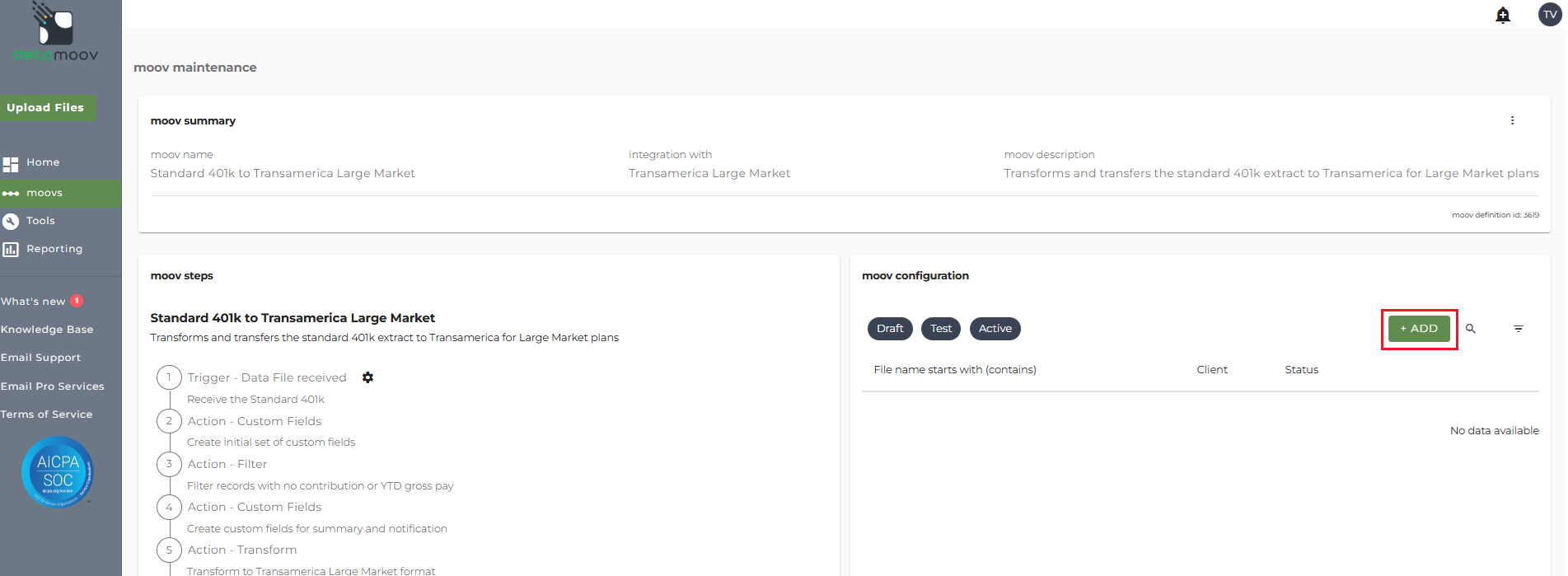Image resolution: width=1568 pixels, height=576 pixels.
Task: Go to Home in sidebar
Action: click(43, 162)
